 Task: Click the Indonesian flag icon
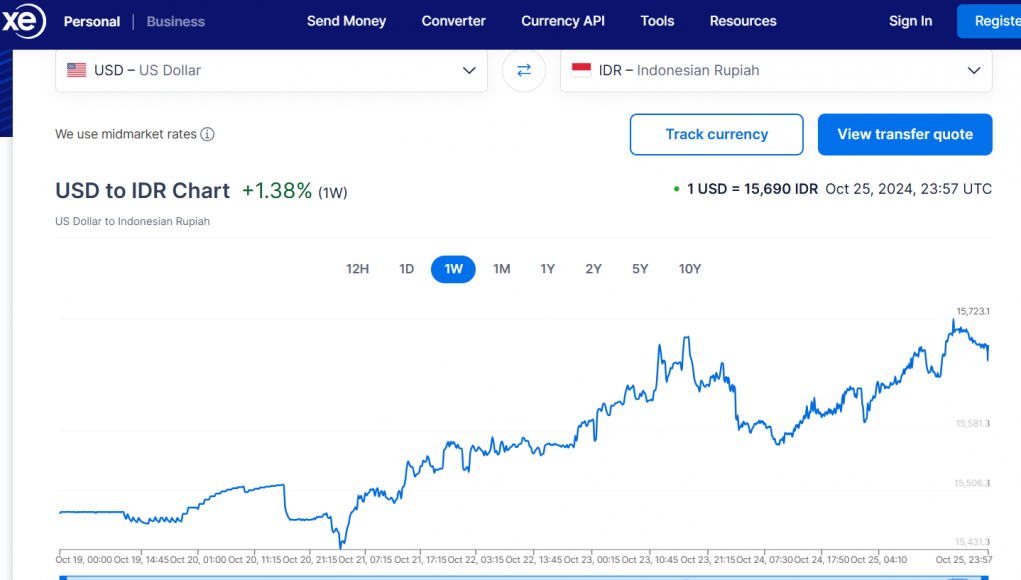pyautogui.click(x=581, y=70)
